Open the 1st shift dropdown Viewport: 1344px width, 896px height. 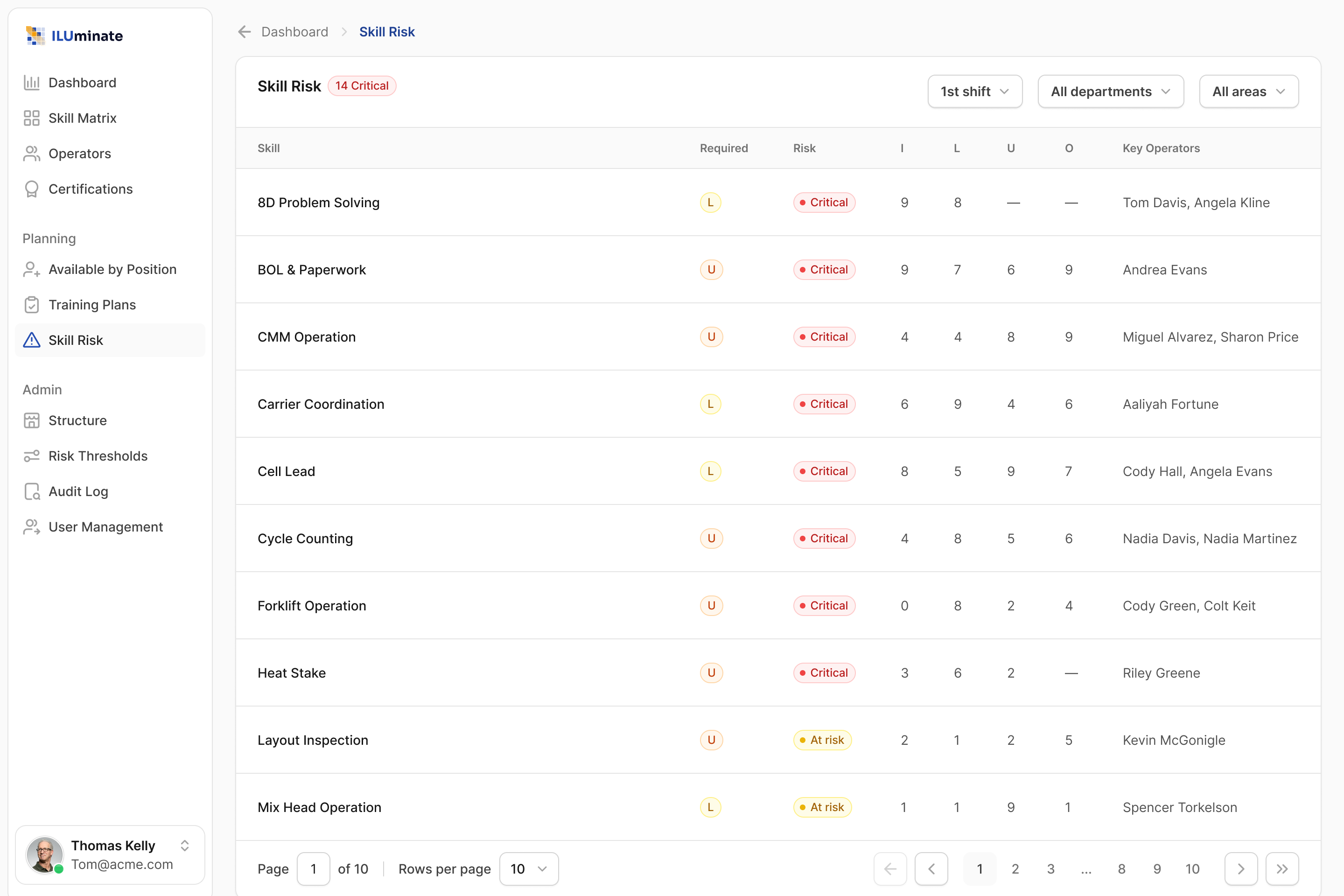point(975,91)
